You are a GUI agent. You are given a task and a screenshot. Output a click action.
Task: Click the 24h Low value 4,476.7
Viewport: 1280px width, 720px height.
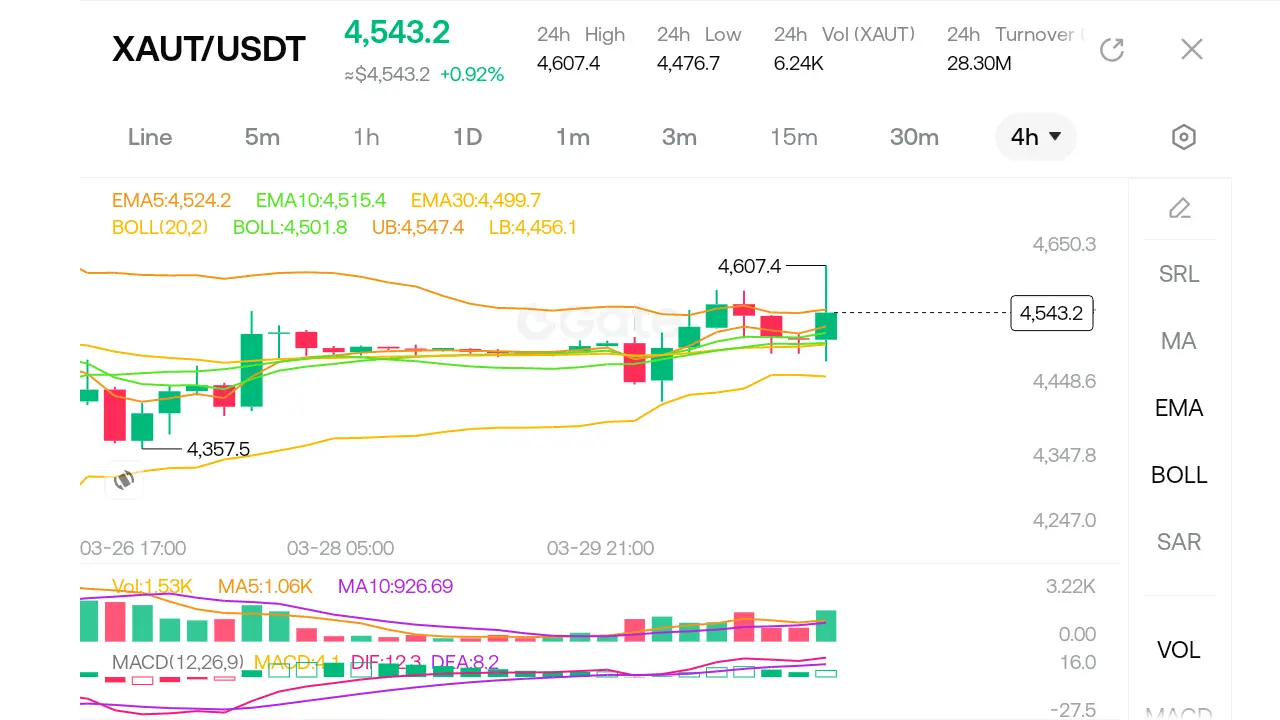[688, 64]
